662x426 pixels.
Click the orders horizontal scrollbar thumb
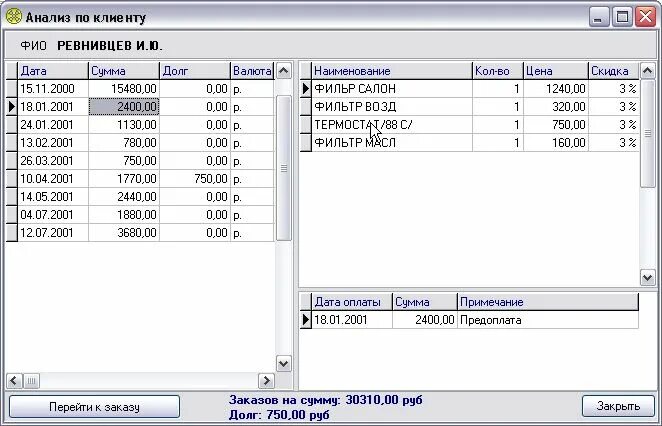pyautogui.click(x=31, y=381)
